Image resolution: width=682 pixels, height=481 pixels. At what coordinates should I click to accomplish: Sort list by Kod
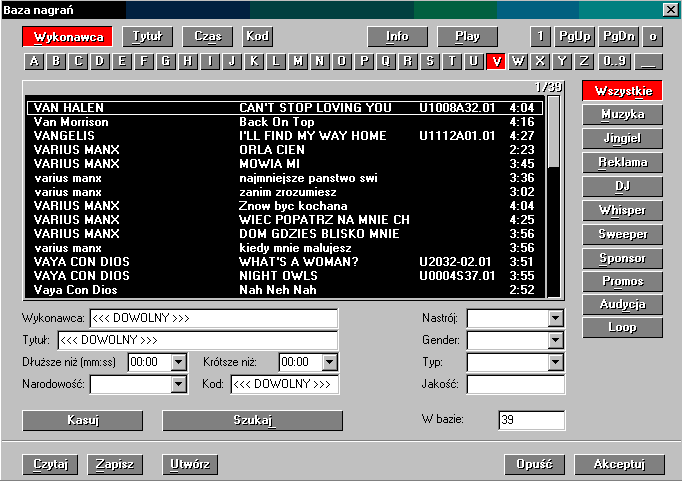click(257, 37)
